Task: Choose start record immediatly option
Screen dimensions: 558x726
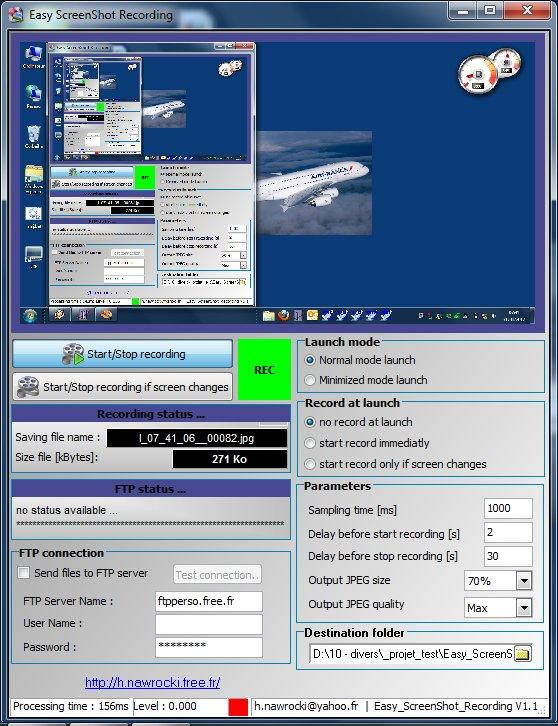Action: click(367, 443)
